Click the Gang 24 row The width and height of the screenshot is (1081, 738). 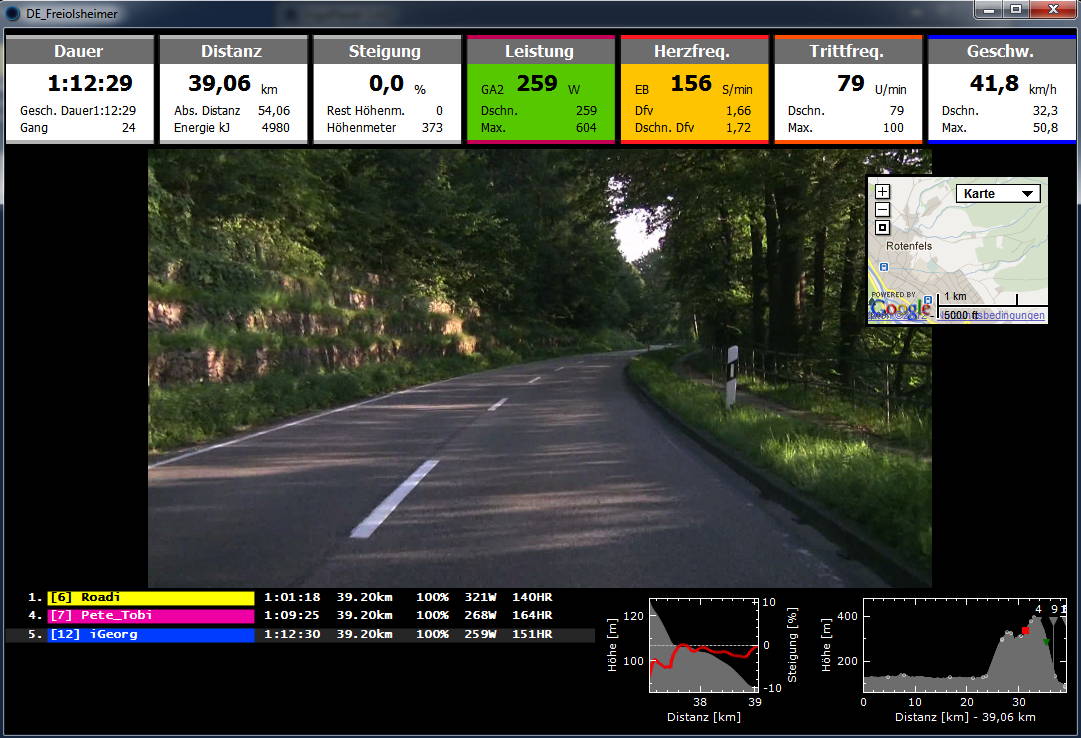click(78, 128)
